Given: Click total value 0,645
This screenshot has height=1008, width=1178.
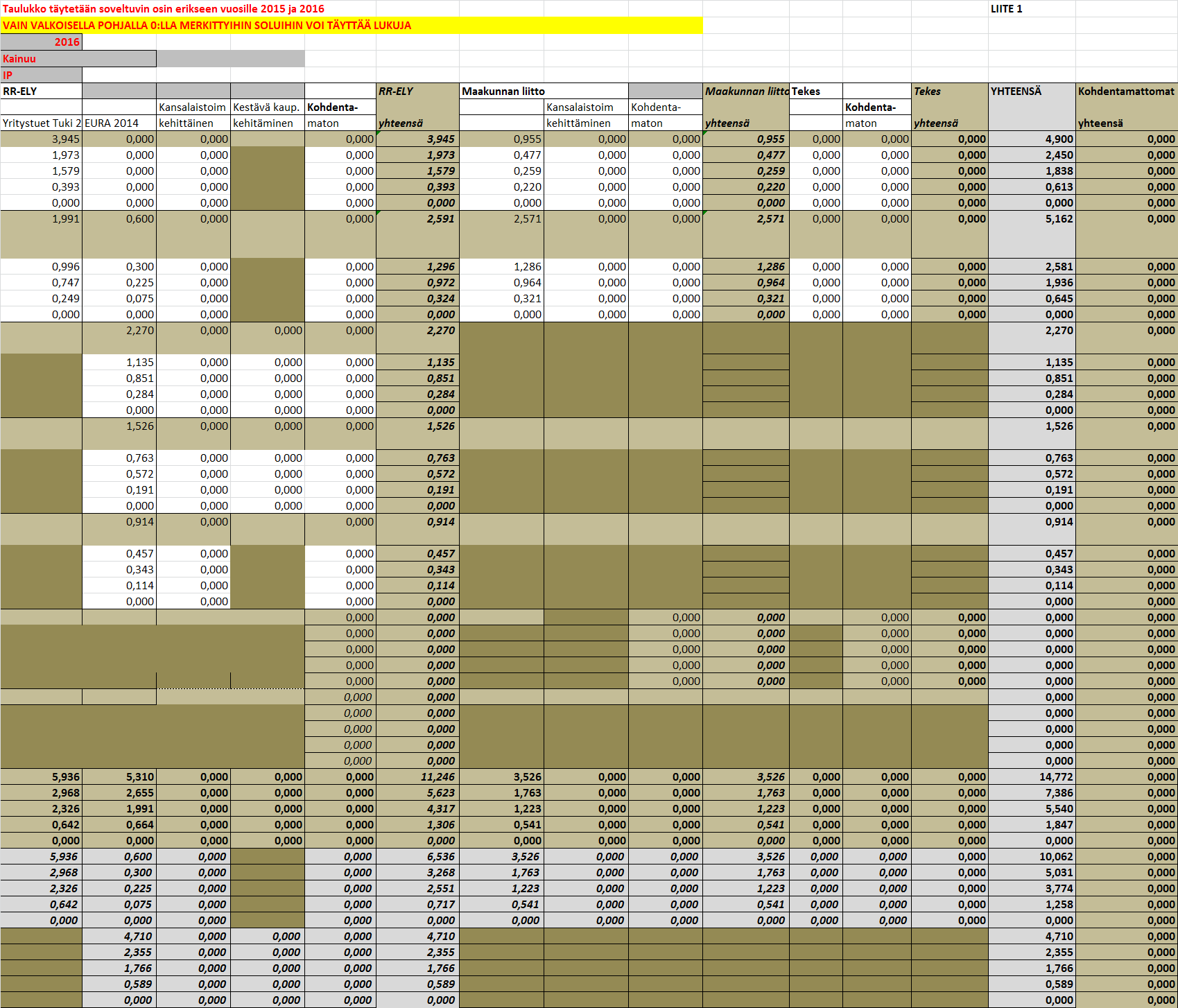Looking at the screenshot, I should coord(1032,298).
